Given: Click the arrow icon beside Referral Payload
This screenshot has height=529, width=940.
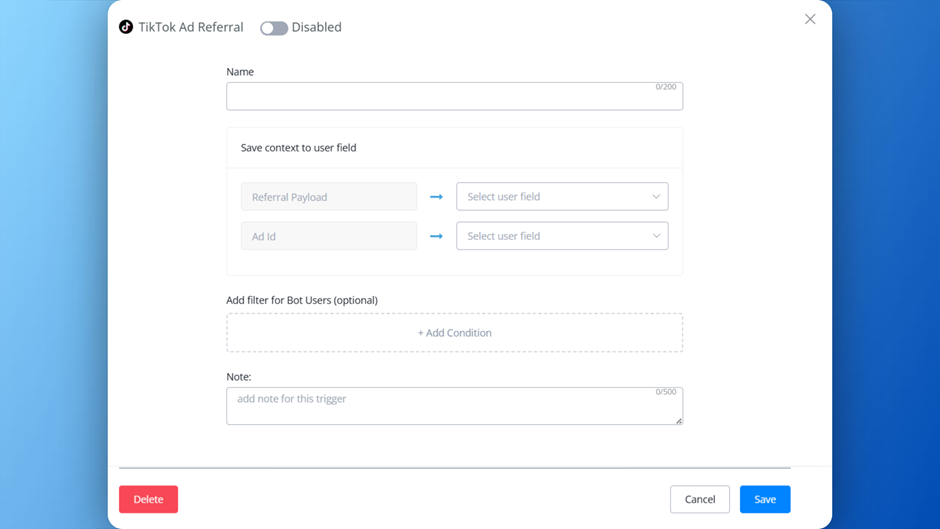Looking at the screenshot, I should 436,197.
